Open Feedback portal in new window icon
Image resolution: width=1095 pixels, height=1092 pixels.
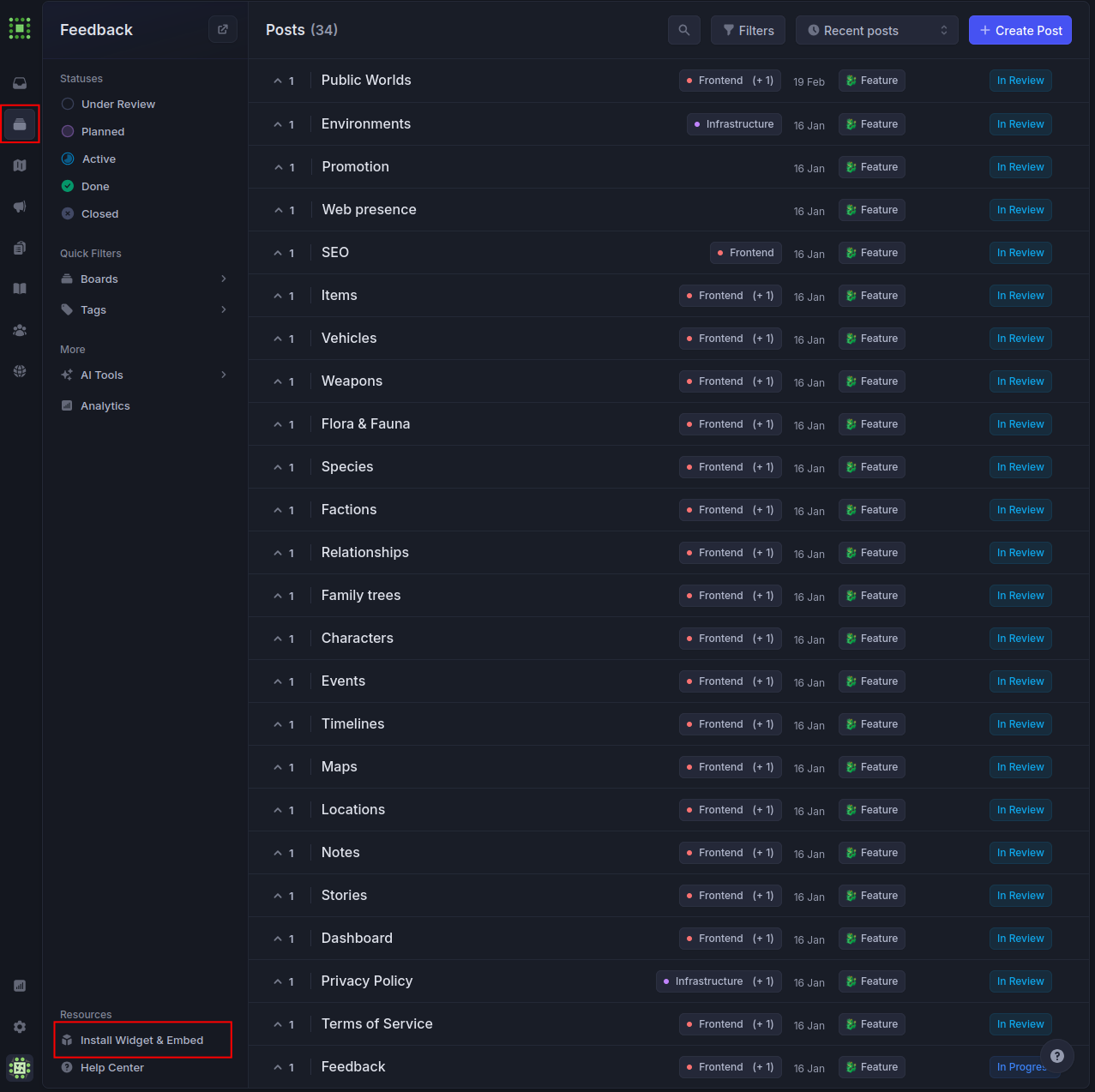(223, 29)
